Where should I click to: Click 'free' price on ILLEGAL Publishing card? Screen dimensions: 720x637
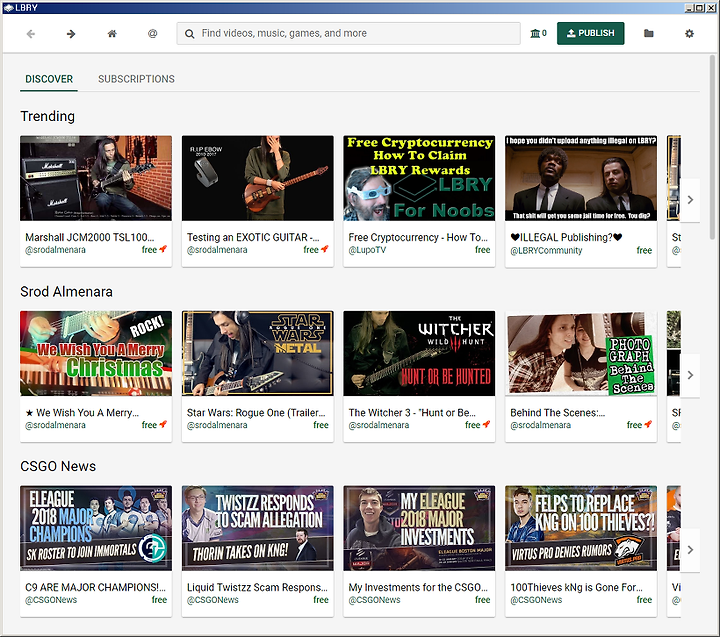644,250
